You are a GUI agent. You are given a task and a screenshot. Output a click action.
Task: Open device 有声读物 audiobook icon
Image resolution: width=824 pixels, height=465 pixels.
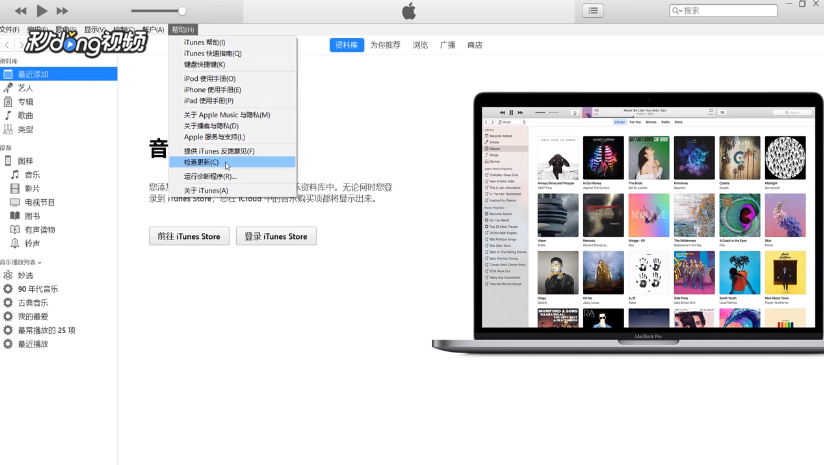point(15,230)
